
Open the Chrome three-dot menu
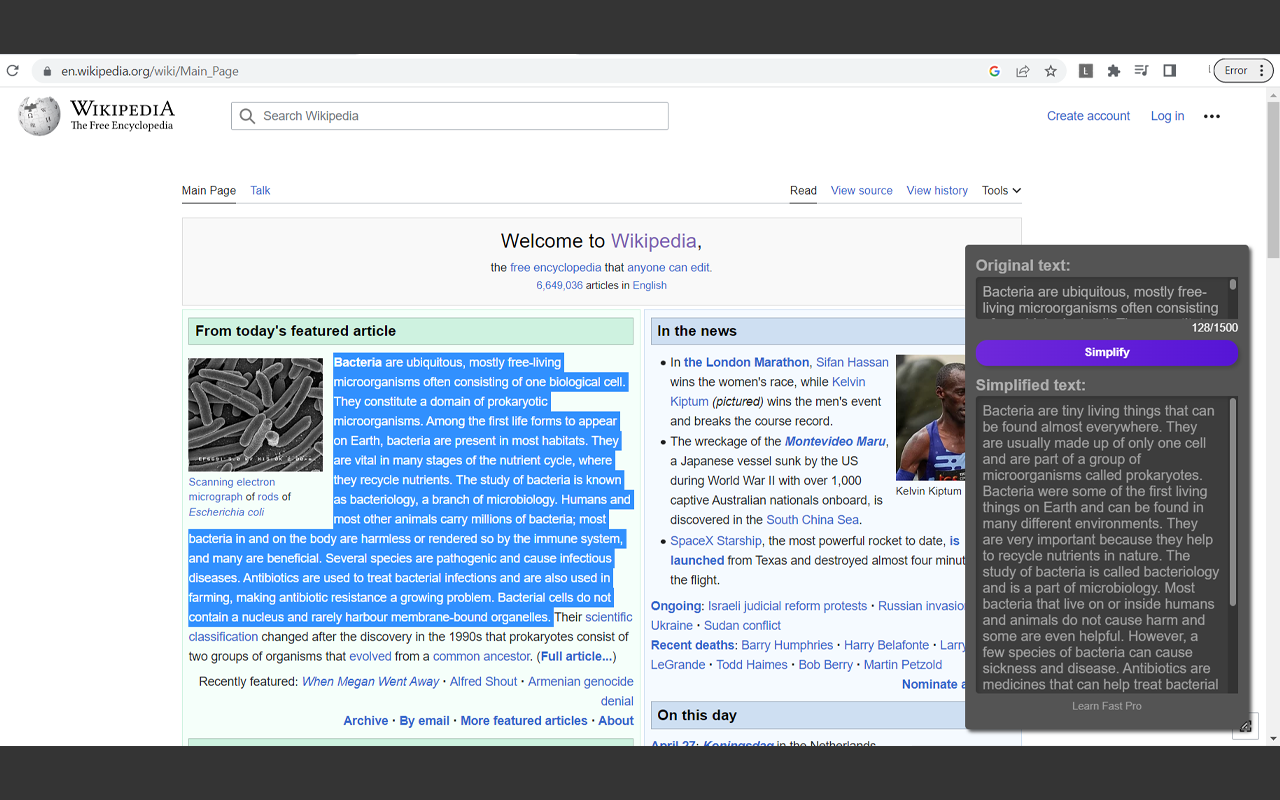(1262, 71)
